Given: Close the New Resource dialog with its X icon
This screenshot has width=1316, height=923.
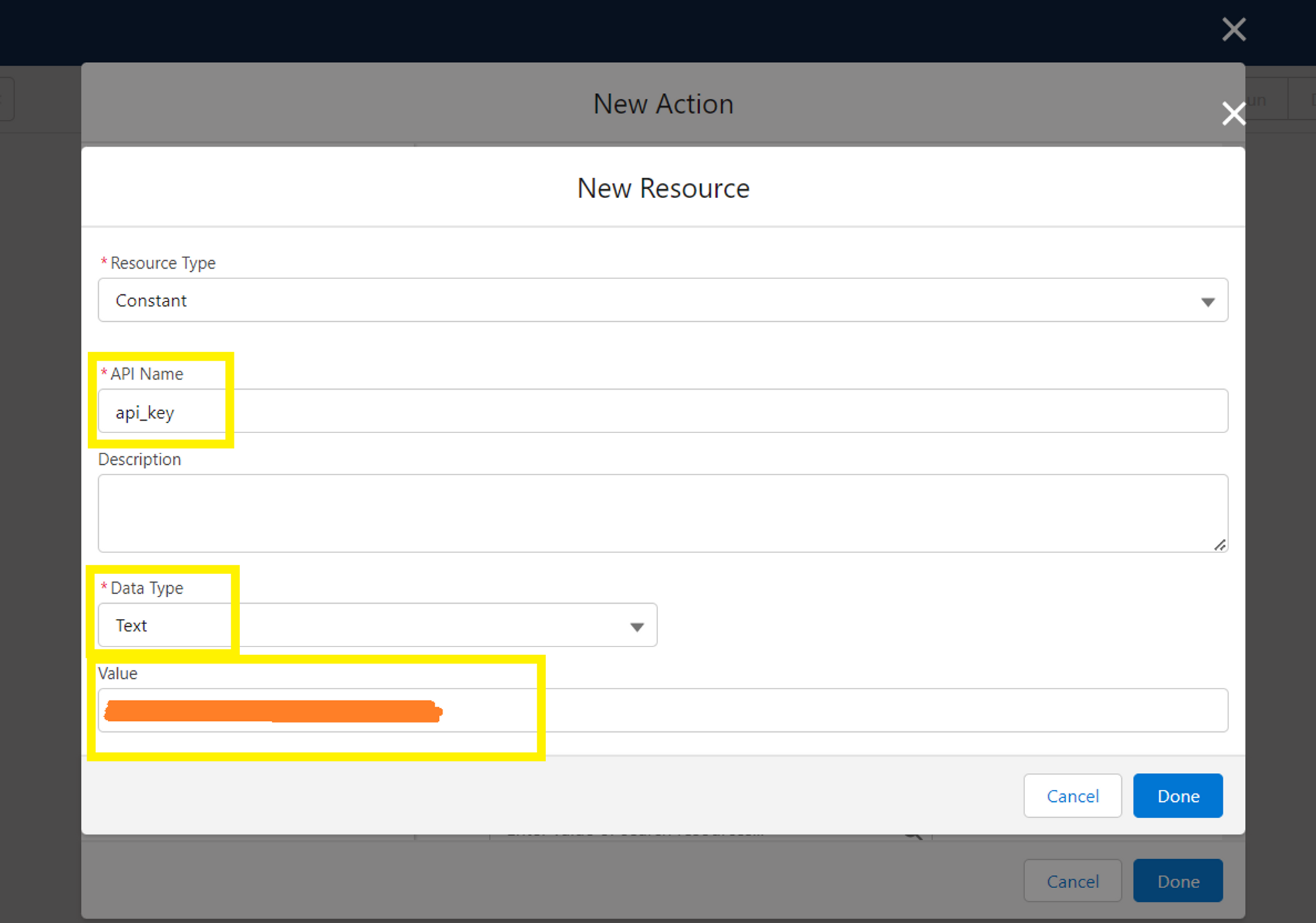Looking at the screenshot, I should click(1233, 113).
